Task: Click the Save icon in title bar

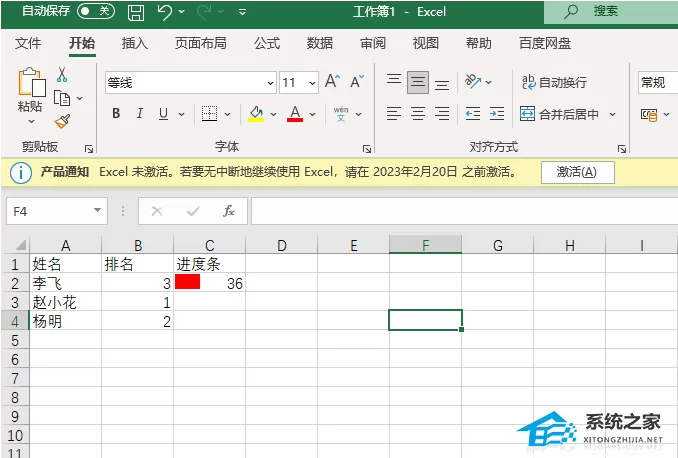Action: point(136,12)
